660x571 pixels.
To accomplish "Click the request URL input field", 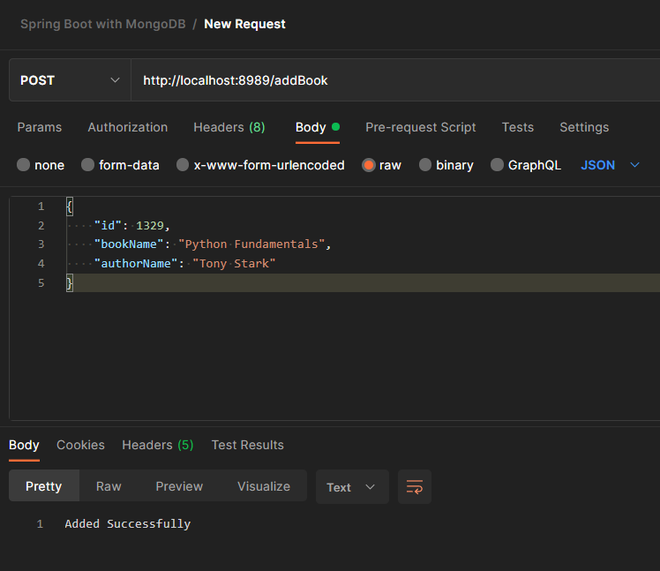I will coord(390,80).
